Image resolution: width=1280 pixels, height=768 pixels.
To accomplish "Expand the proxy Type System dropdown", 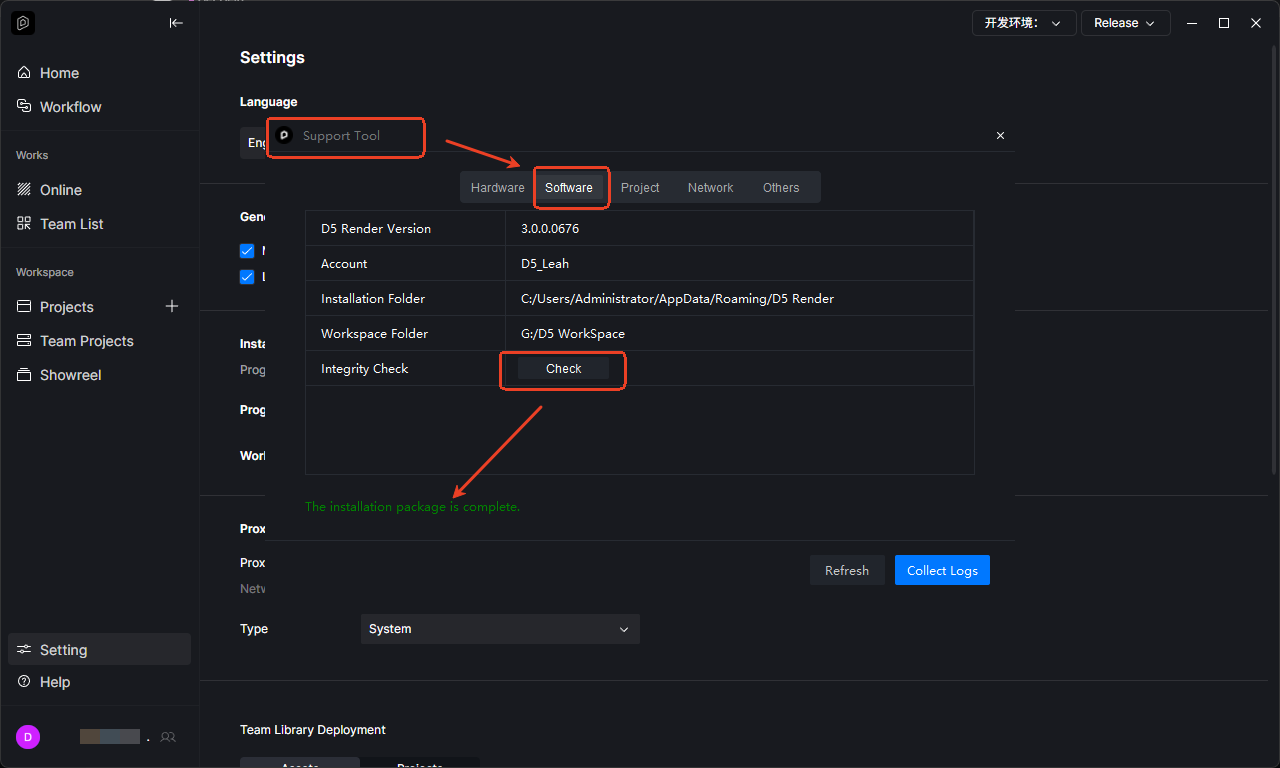I will (499, 629).
